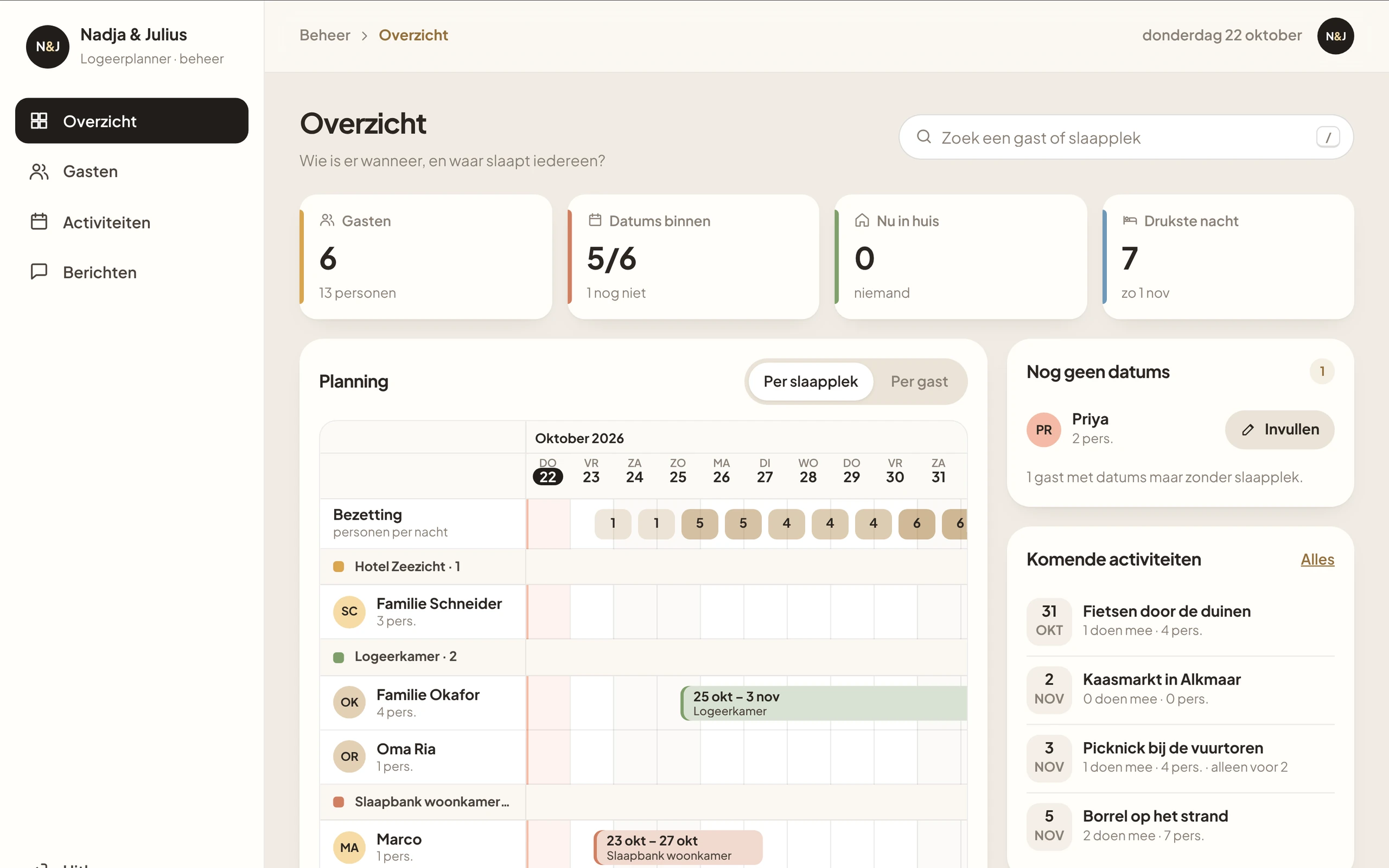Open Fietsen door de duinen activity
The height and width of the screenshot is (868, 1389).
point(1180,621)
